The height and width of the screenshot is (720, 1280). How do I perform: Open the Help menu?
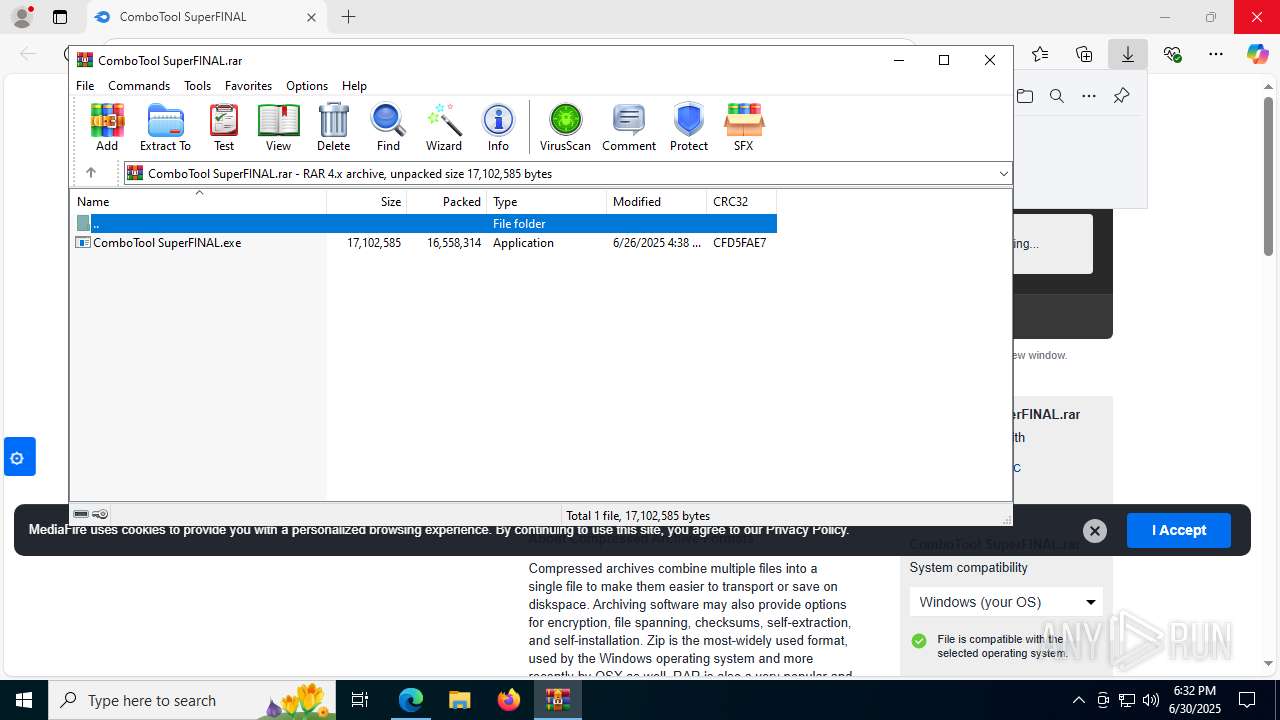(354, 86)
